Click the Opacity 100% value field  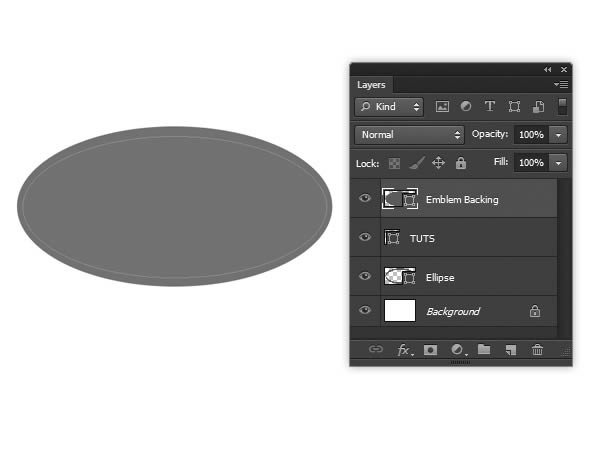click(532, 135)
